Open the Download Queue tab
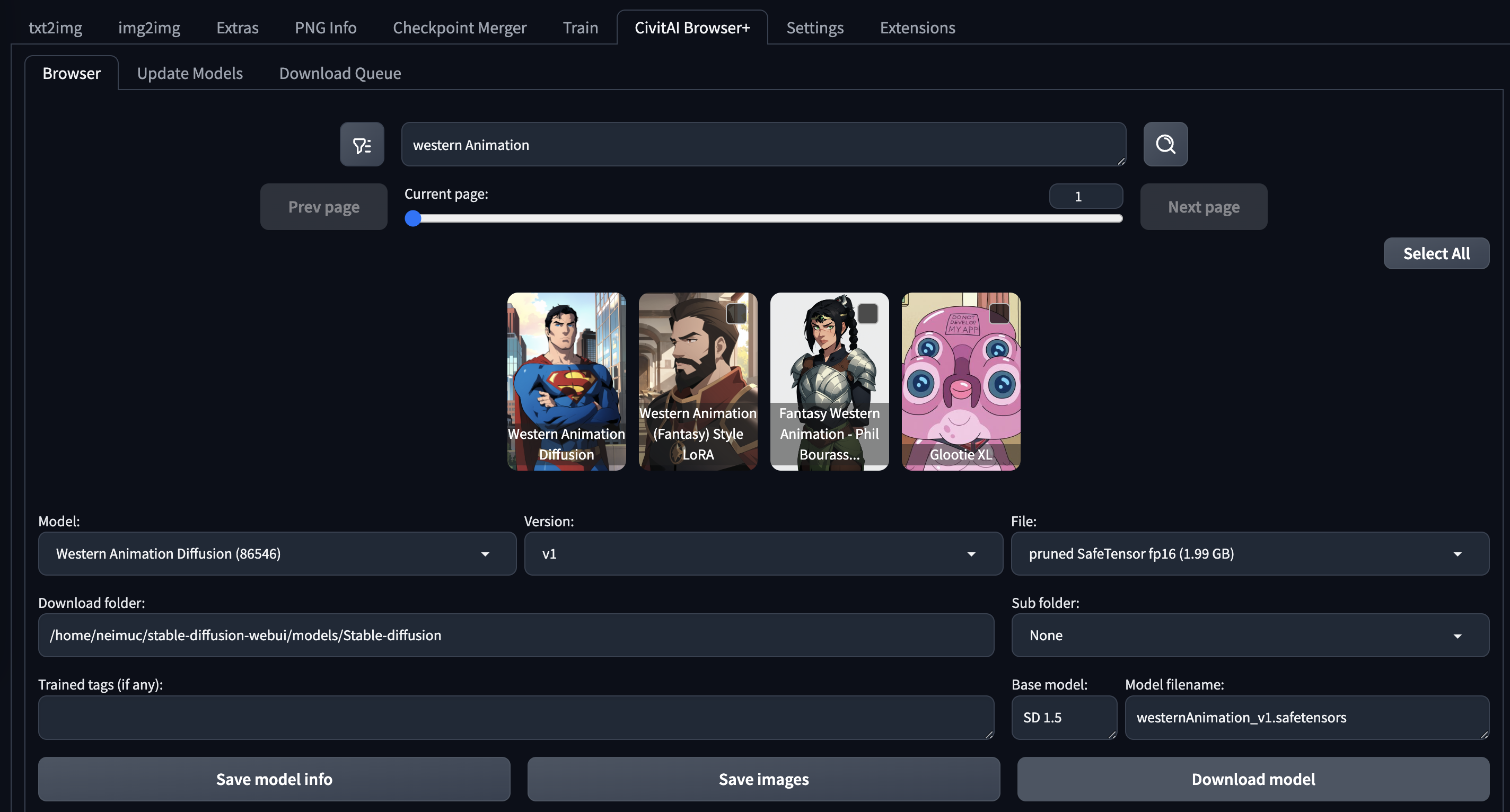The height and width of the screenshot is (812, 1510). 340,73
